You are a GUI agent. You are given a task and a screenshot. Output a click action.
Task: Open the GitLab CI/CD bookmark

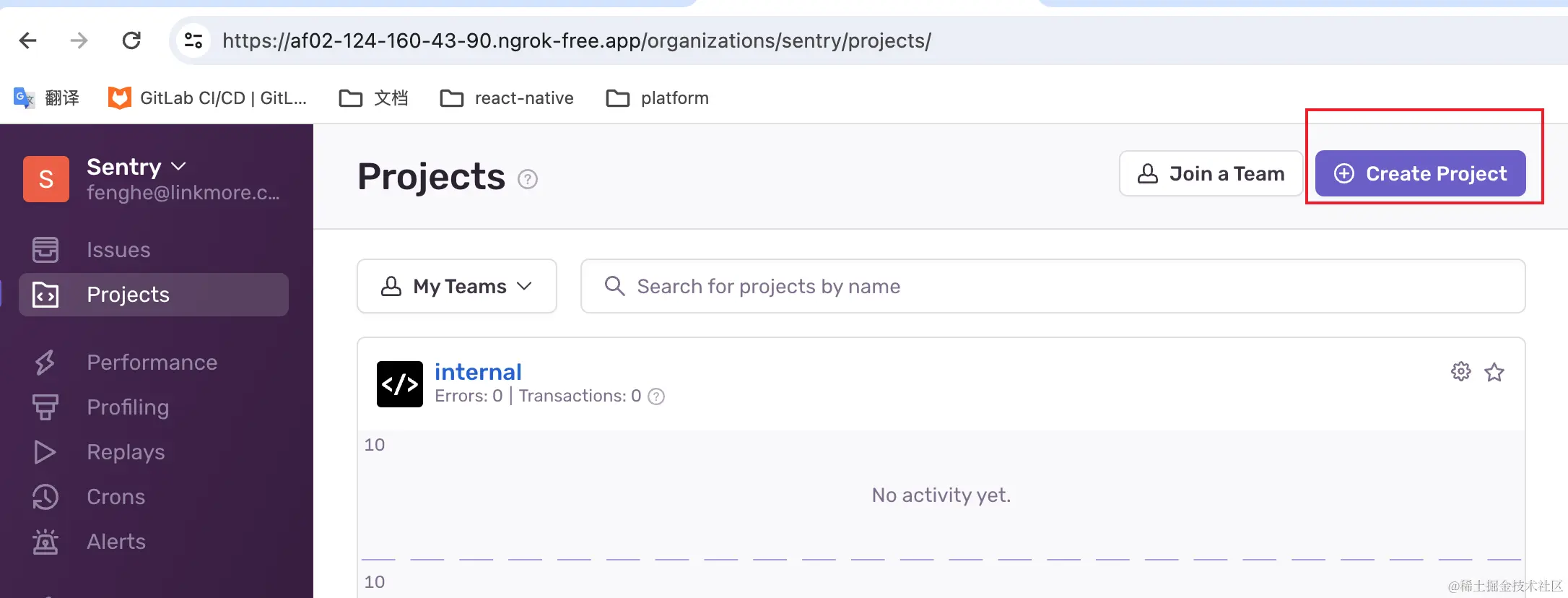point(207,98)
